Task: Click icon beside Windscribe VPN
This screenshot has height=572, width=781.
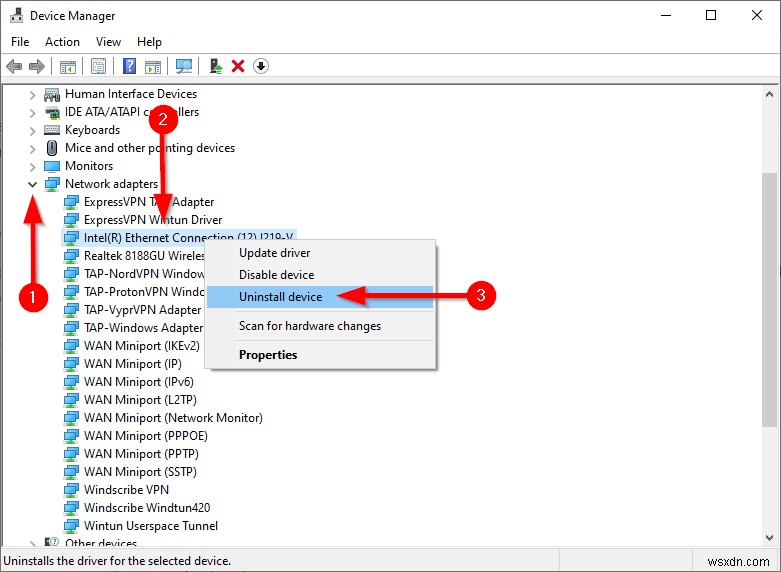Action: pyautogui.click(x=71, y=490)
